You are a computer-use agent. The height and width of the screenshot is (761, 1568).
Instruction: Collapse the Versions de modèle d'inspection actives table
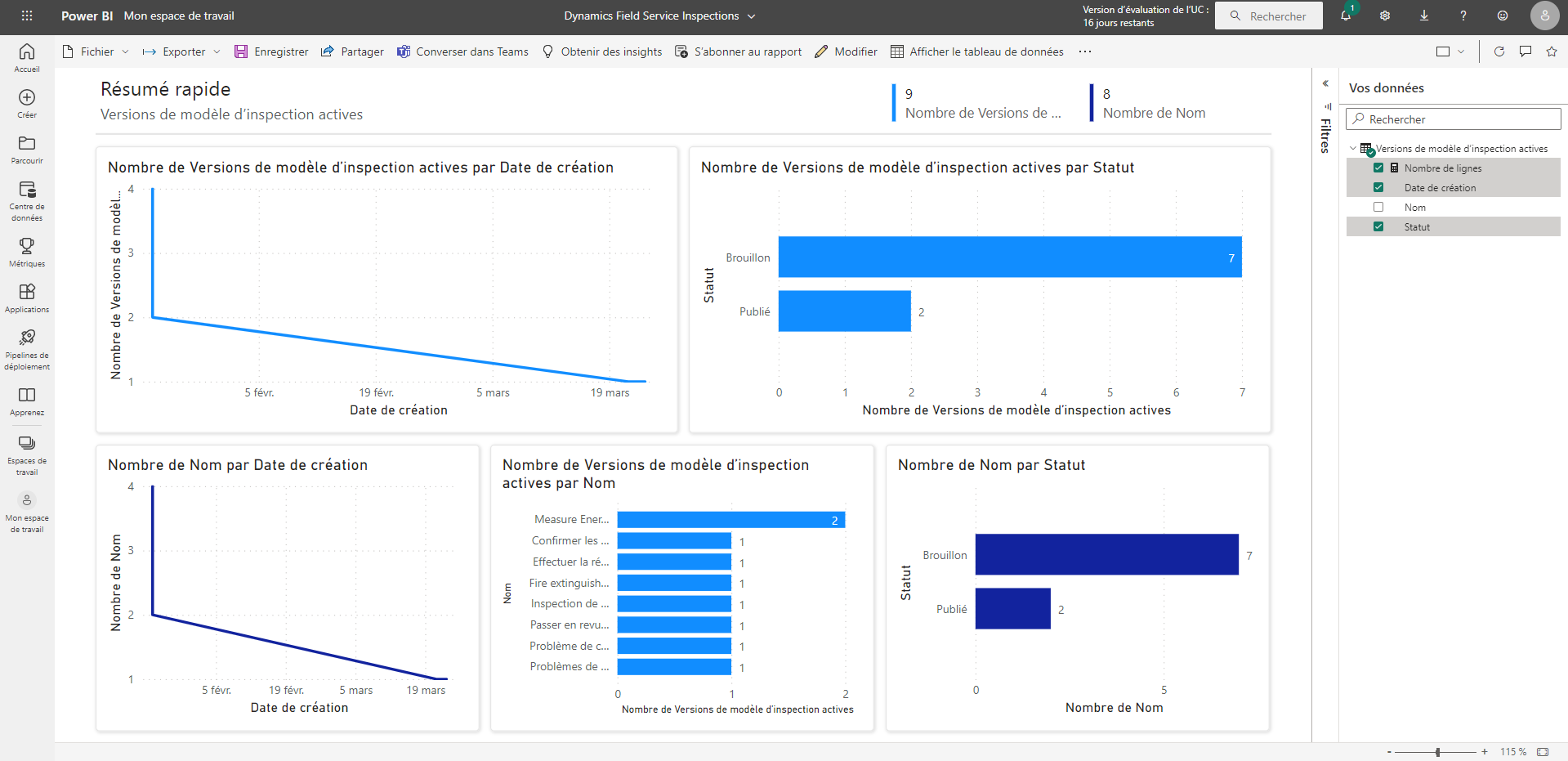(1353, 148)
